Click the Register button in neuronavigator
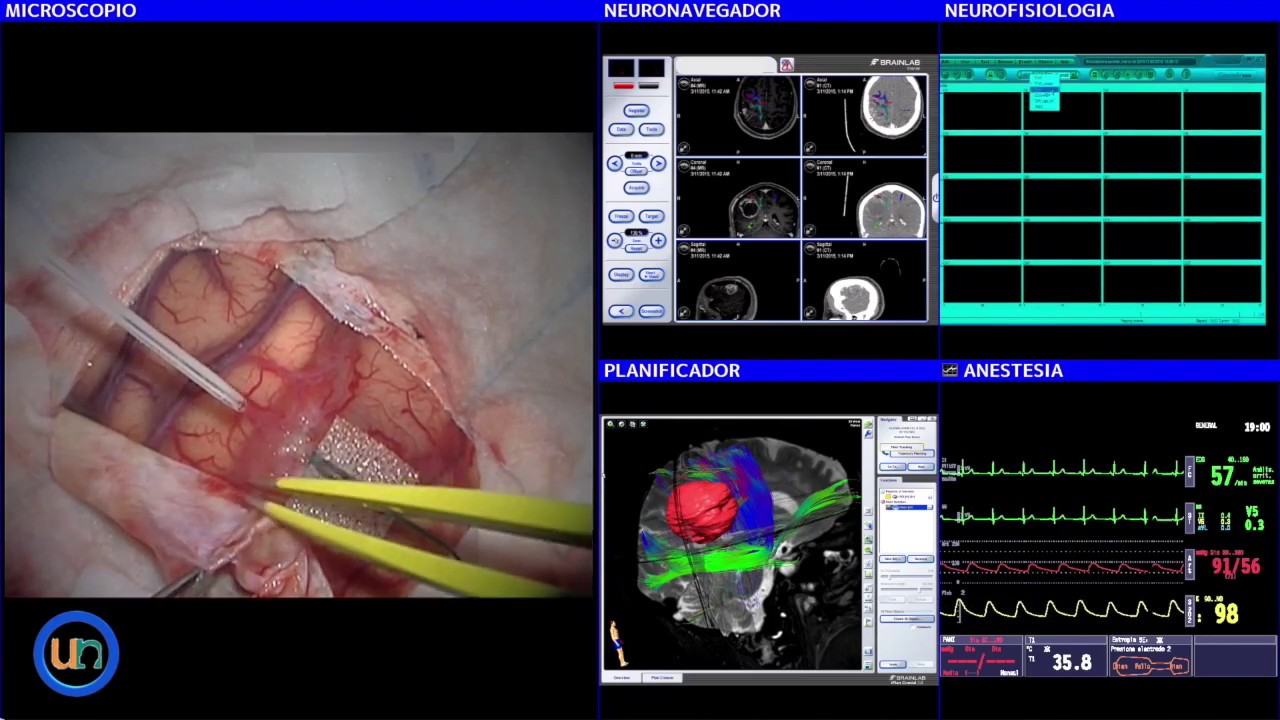Viewport: 1280px width, 720px height. coord(636,111)
